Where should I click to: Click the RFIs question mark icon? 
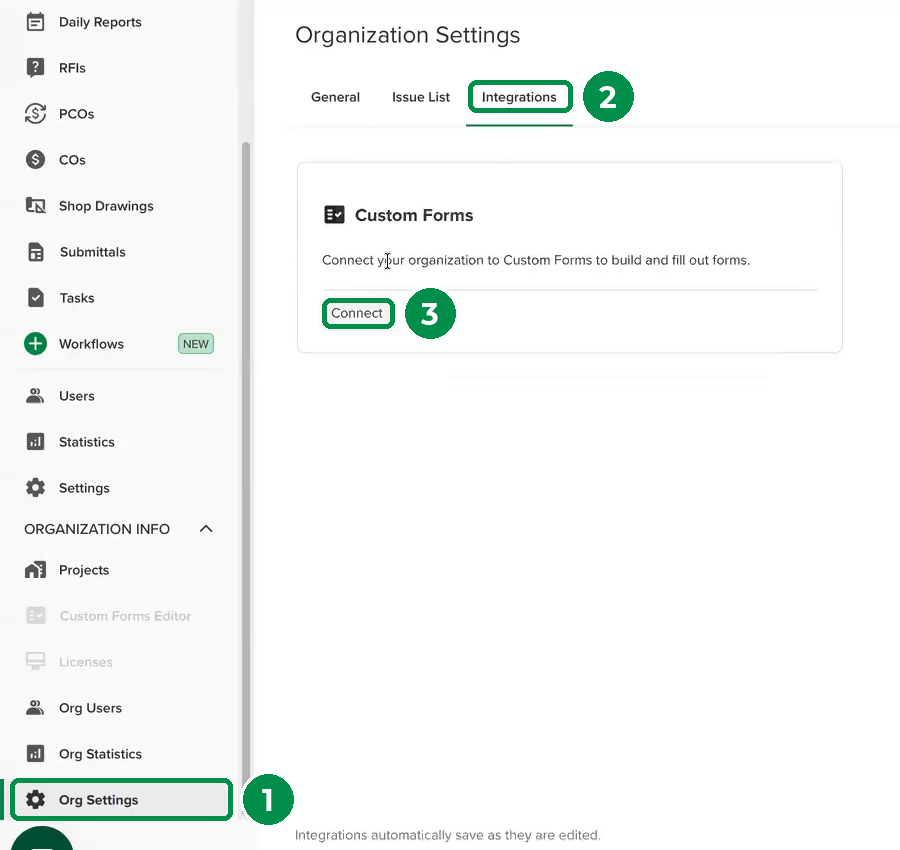(35, 68)
